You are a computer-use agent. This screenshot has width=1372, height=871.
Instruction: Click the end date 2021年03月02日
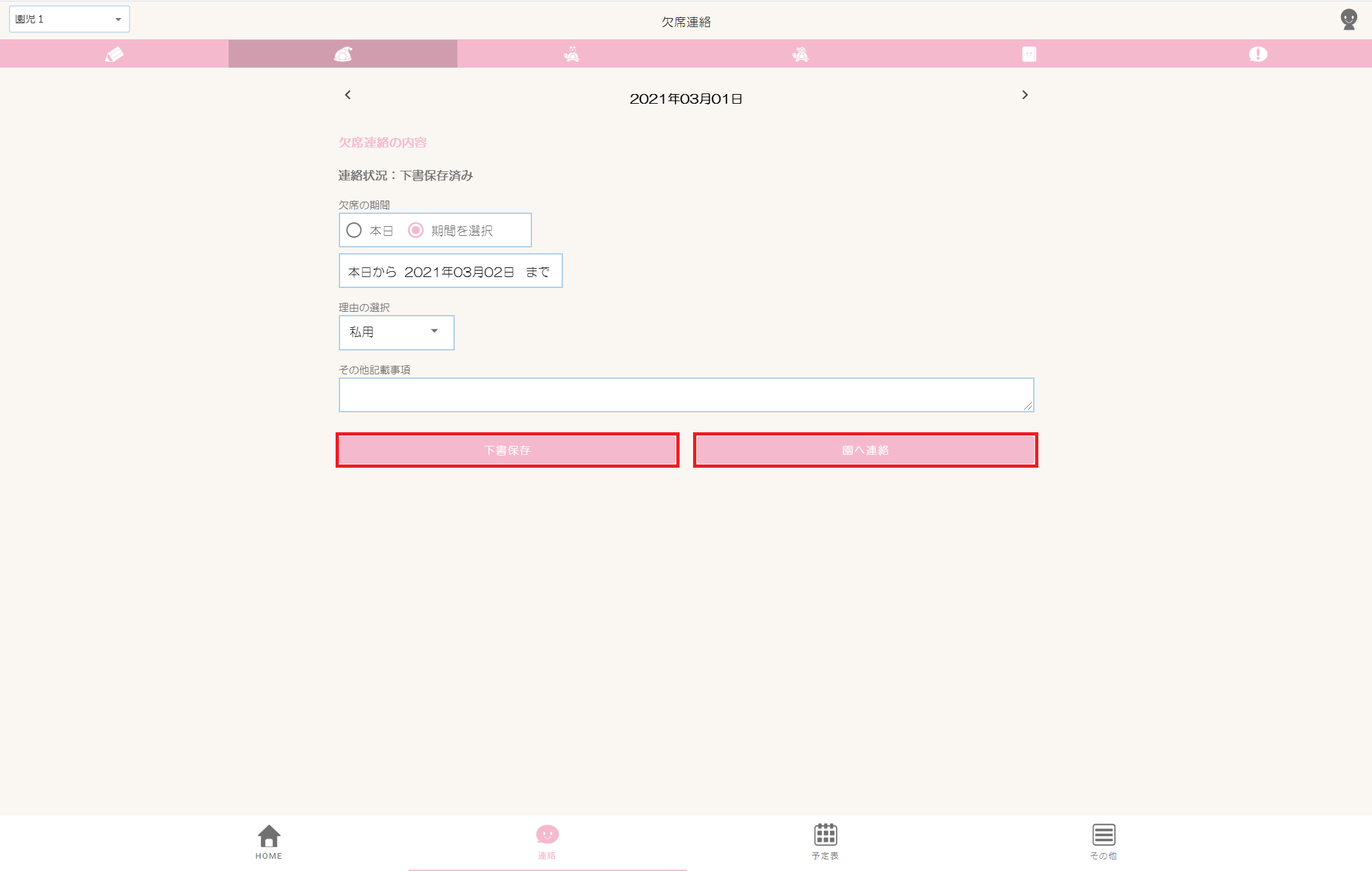tap(459, 272)
